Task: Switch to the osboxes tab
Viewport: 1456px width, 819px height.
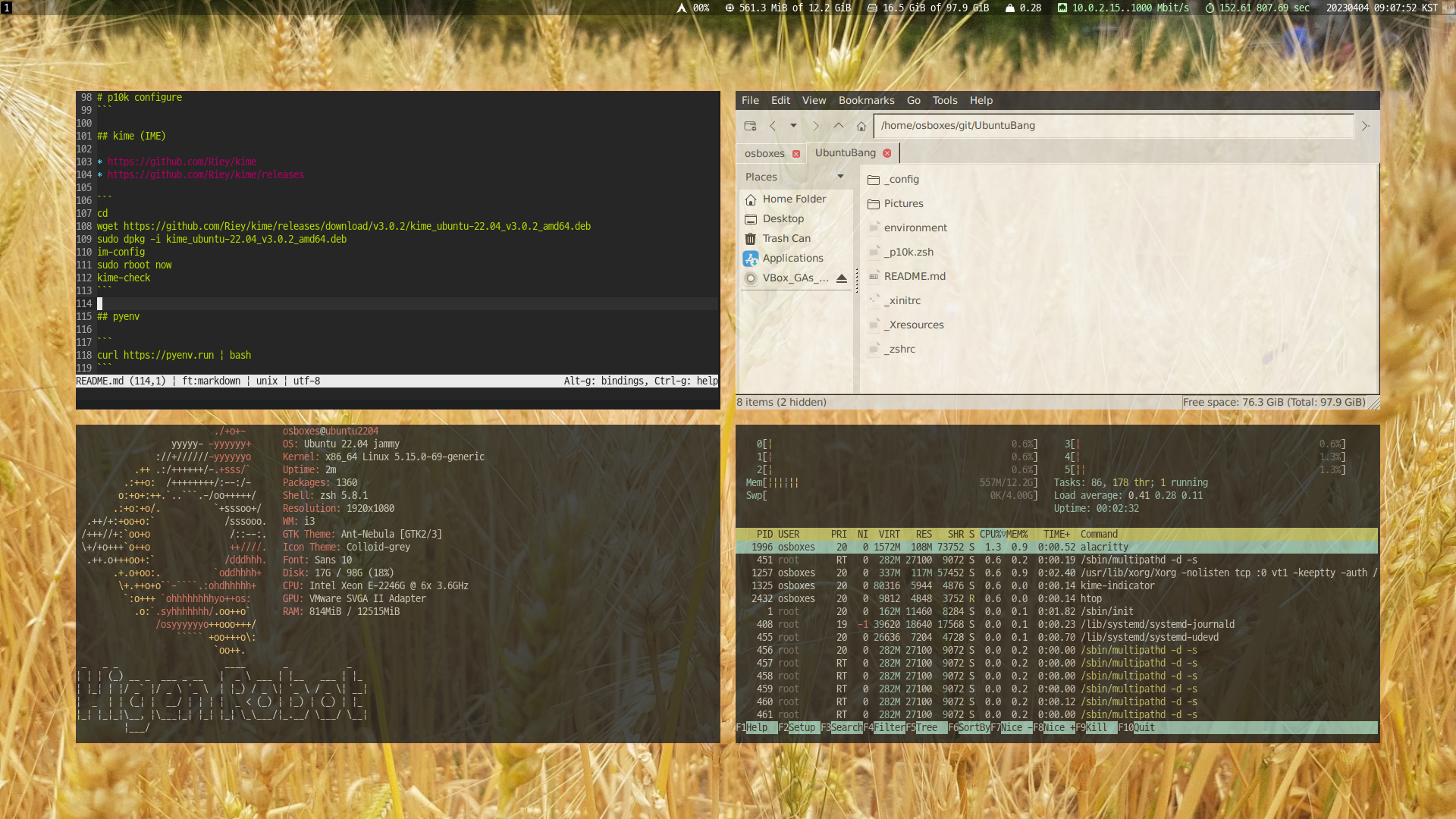Action: tap(764, 153)
